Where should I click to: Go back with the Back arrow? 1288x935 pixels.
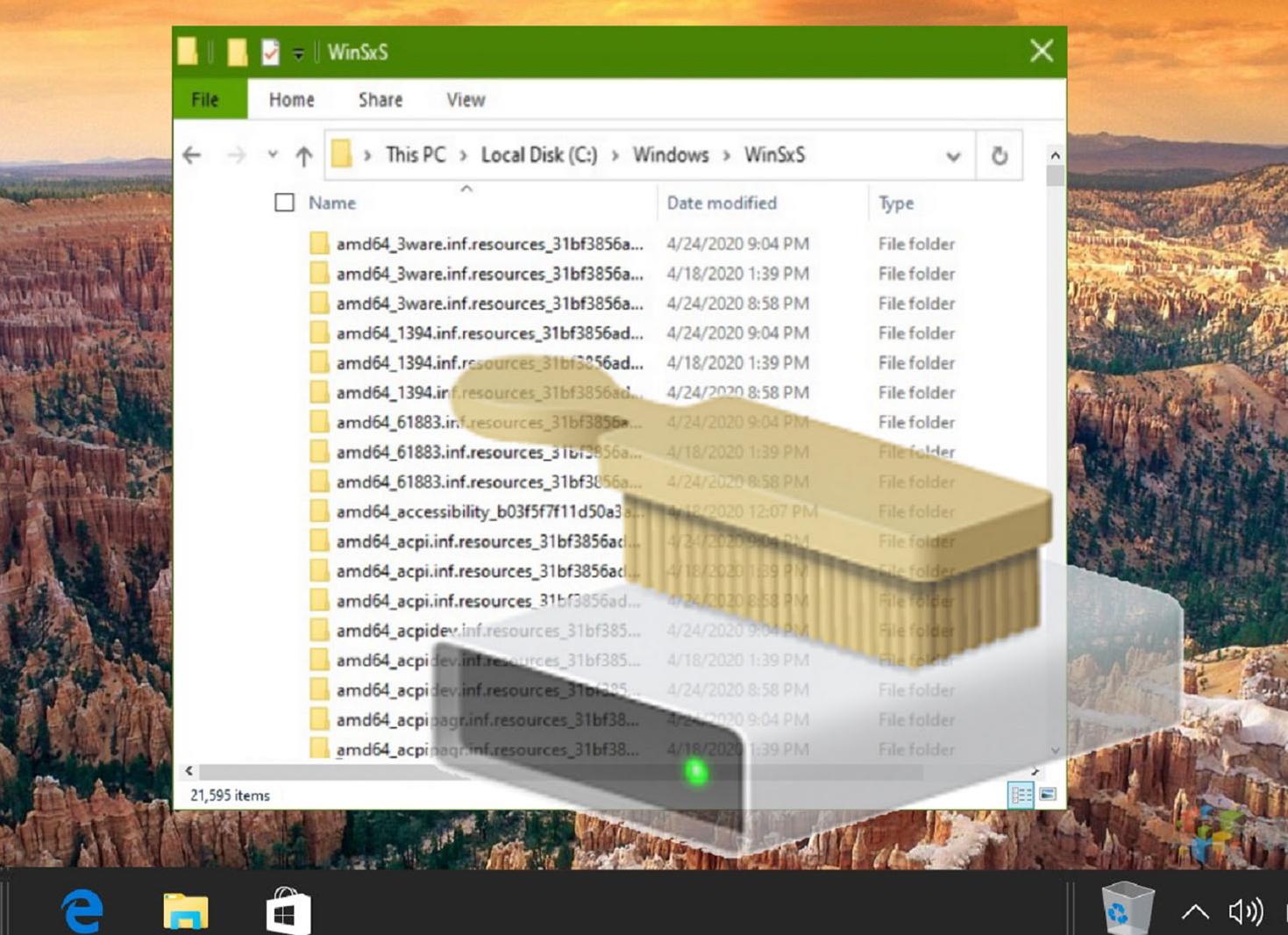pos(192,156)
